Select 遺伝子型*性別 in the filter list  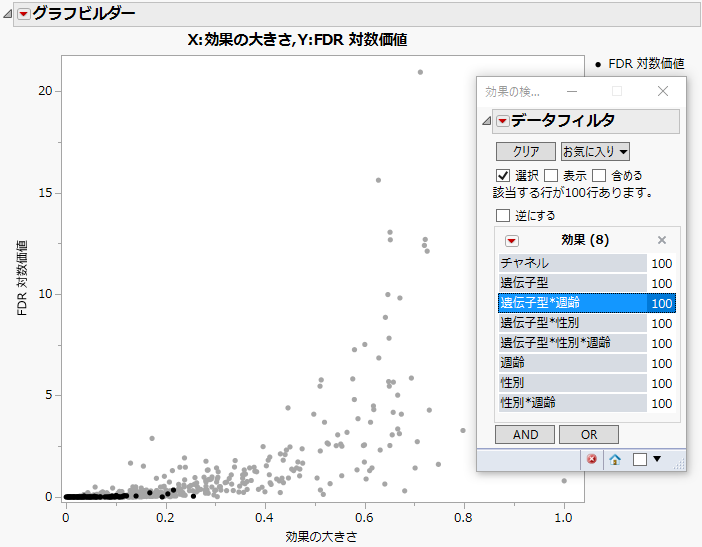pos(573,323)
